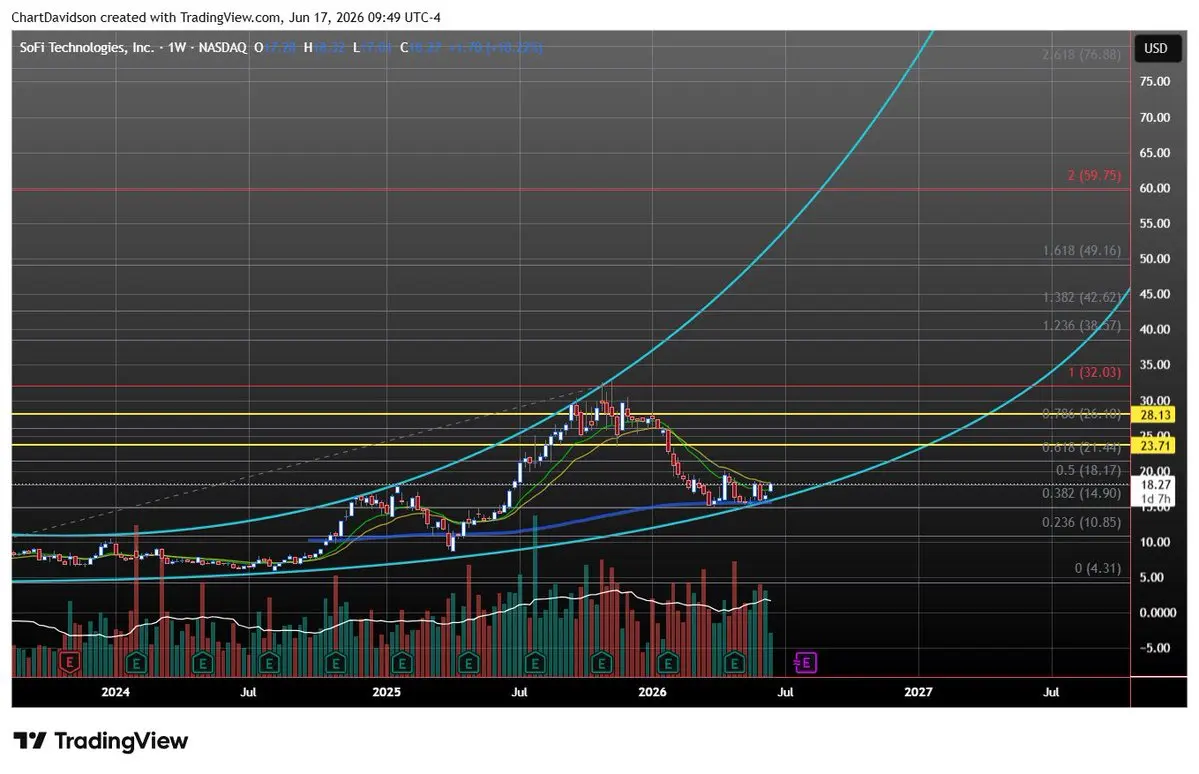Viewport: 1199px width, 774px height.
Task: Click the 50.00 tick on the price axis
Action: coord(1155,259)
